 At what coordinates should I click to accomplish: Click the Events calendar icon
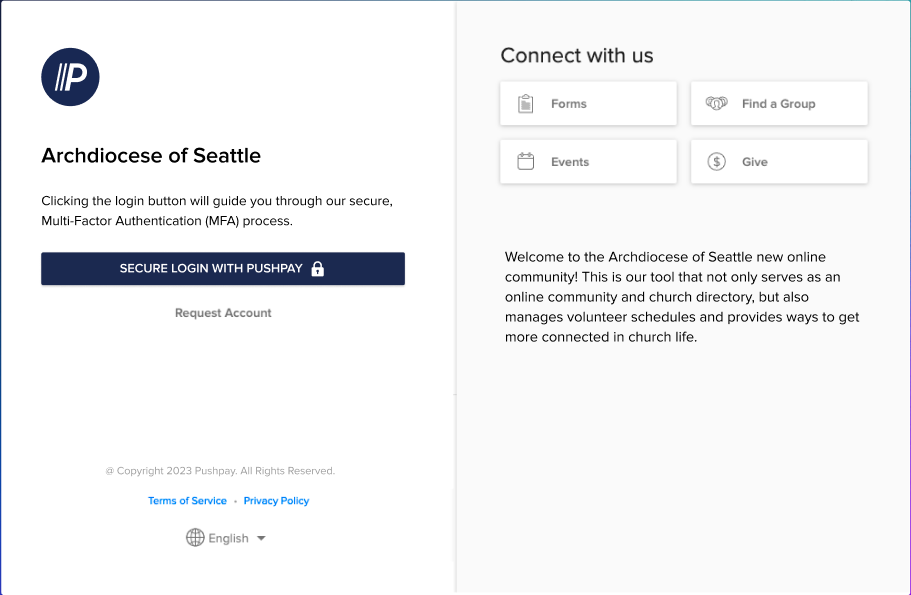pos(526,161)
